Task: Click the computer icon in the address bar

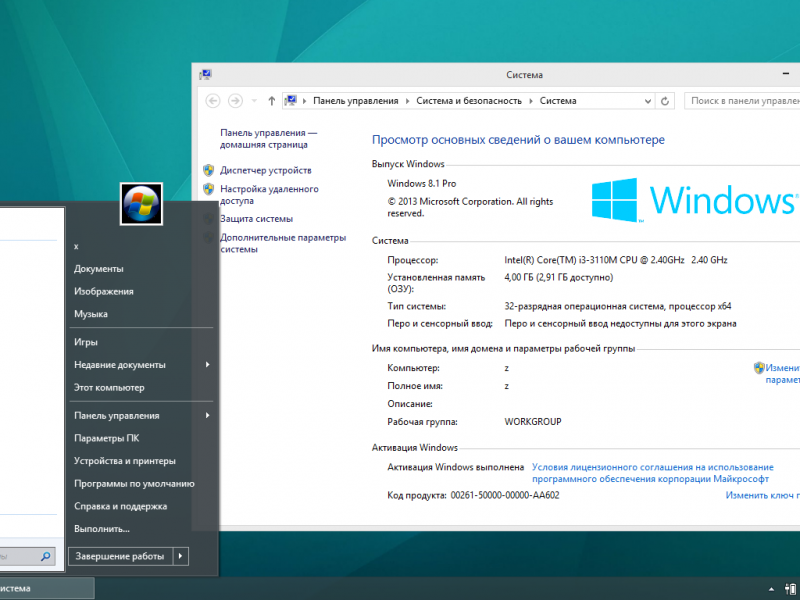Action: coord(291,101)
